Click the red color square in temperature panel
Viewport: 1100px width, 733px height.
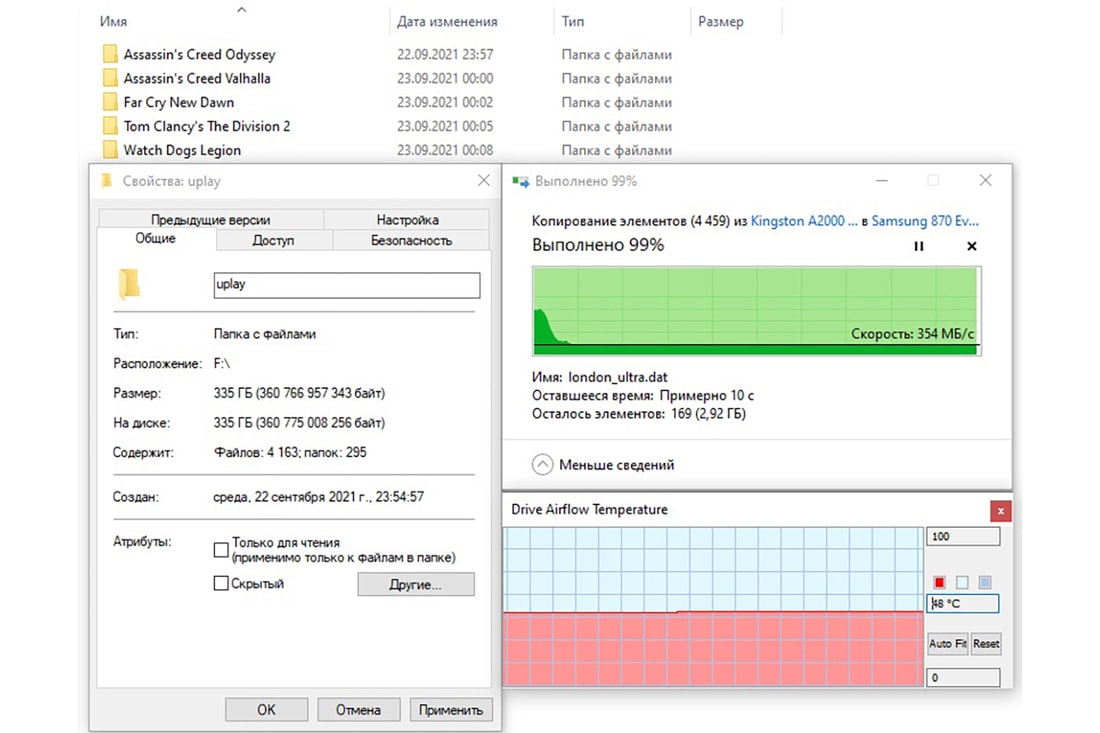[939, 582]
